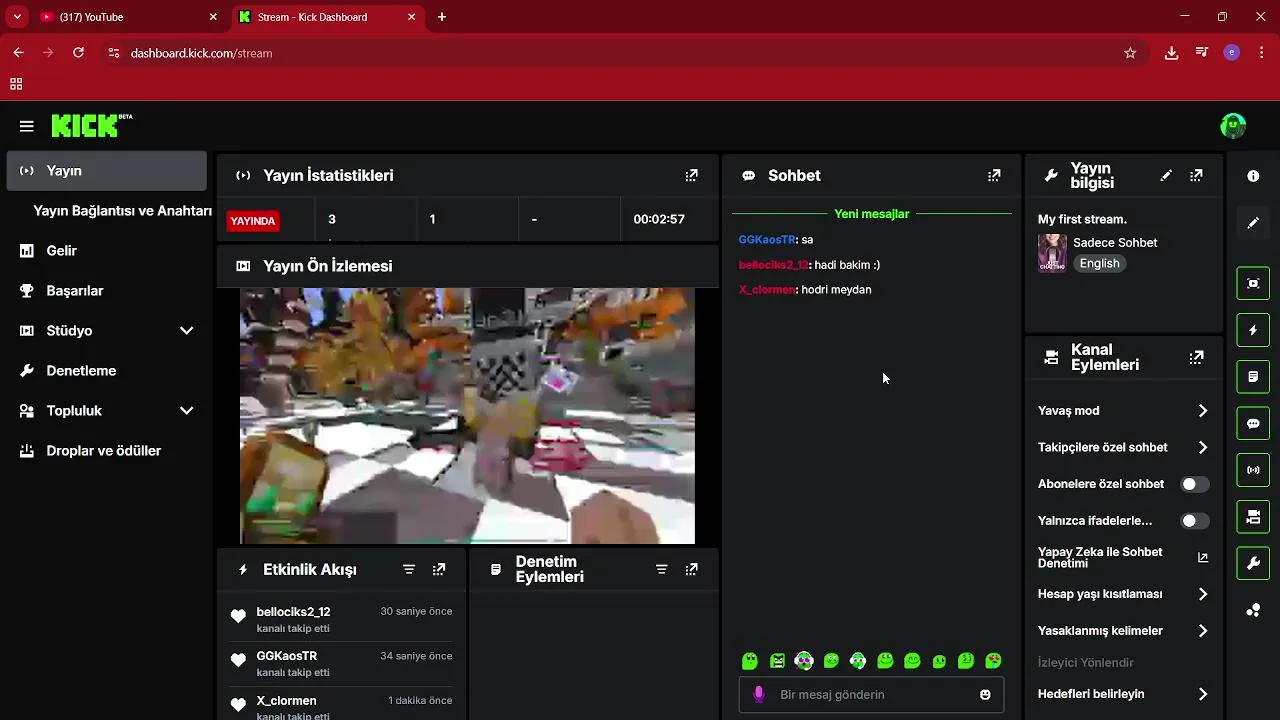The image size is (1280, 720).
Task: Open Chrome tab search dropdown
Action: pyautogui.click(x=17, y=17)
